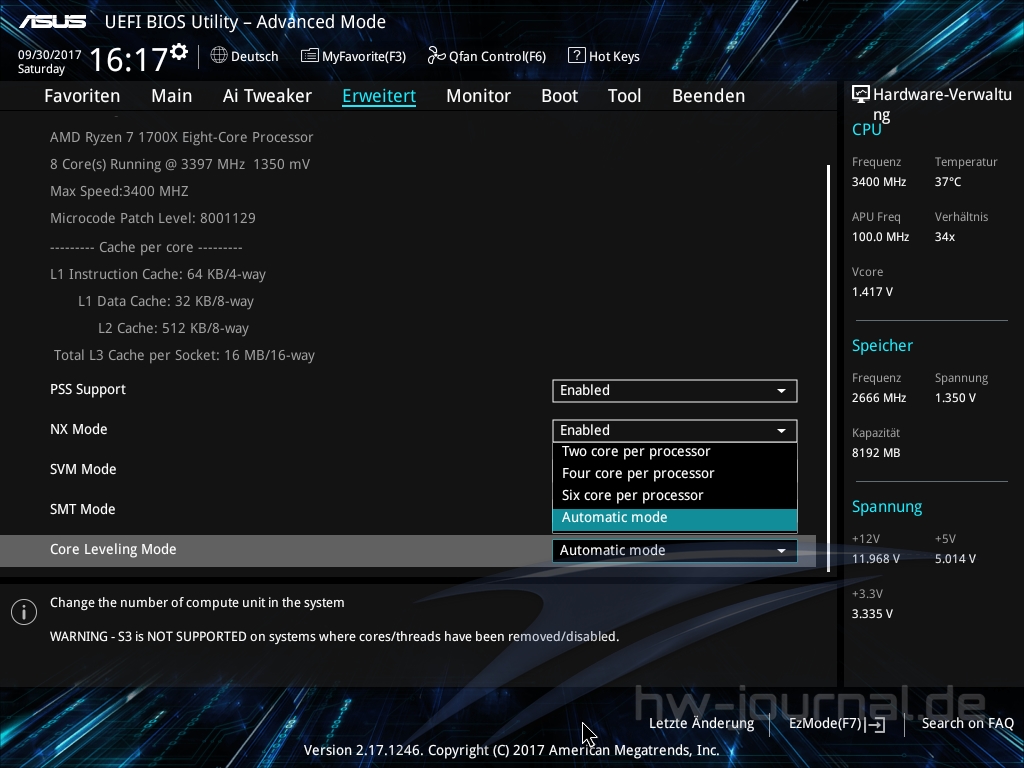This screenshot has height=768, width=1024.
Task: Go to the Monitor tab
Action: click(479, 96)
